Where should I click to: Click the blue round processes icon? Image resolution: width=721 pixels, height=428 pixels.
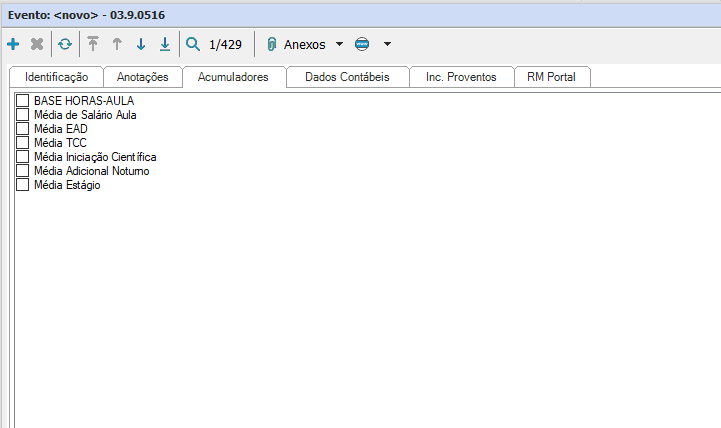(362, 44)
